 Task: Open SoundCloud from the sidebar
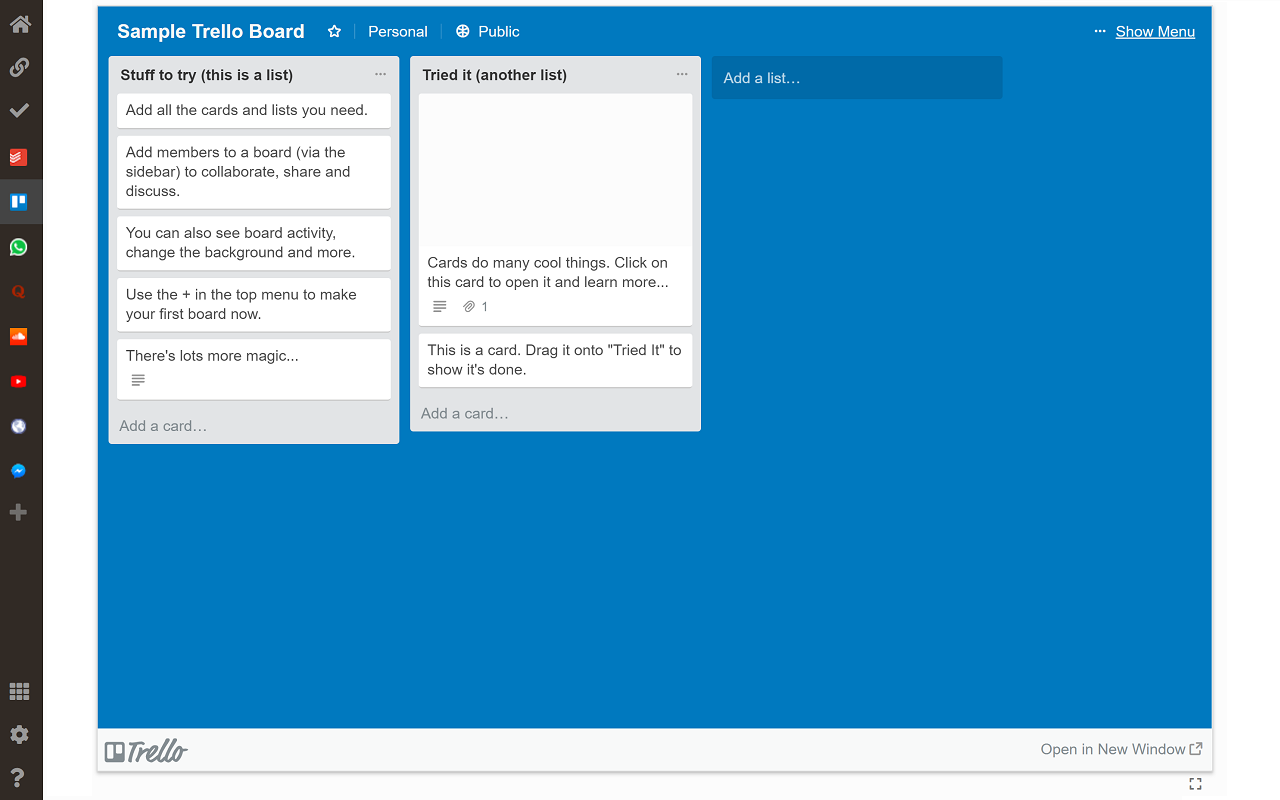click(18, 336)
